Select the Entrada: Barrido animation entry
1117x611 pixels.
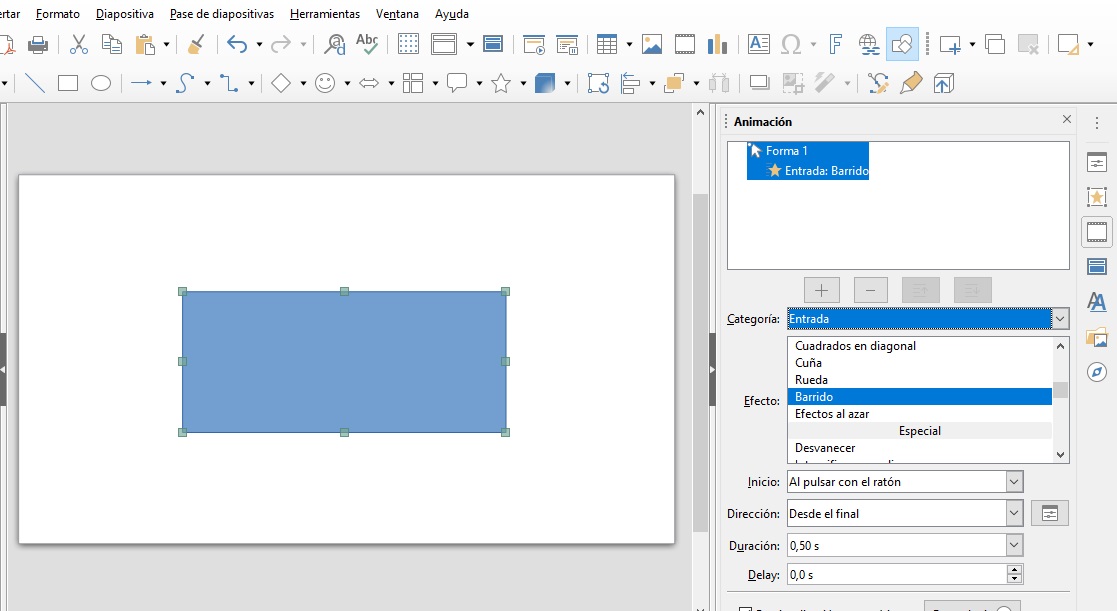[x=817, y=171]
